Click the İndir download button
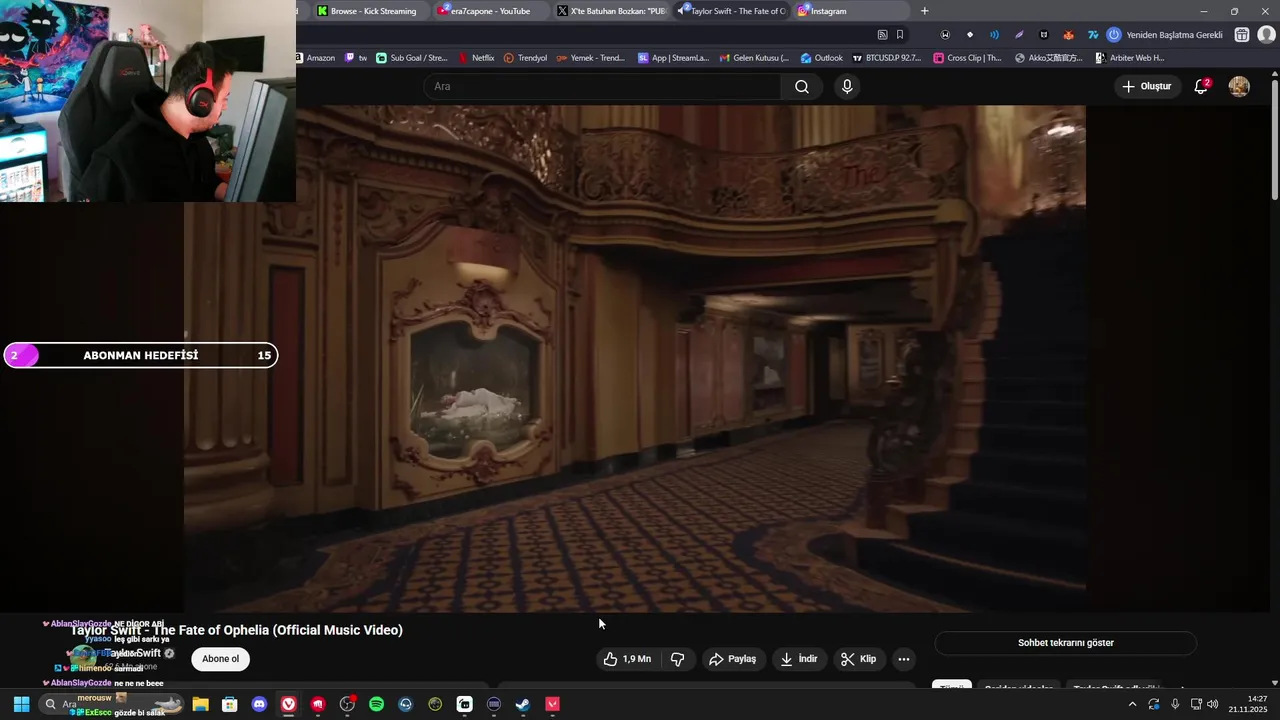 [799, 659]
